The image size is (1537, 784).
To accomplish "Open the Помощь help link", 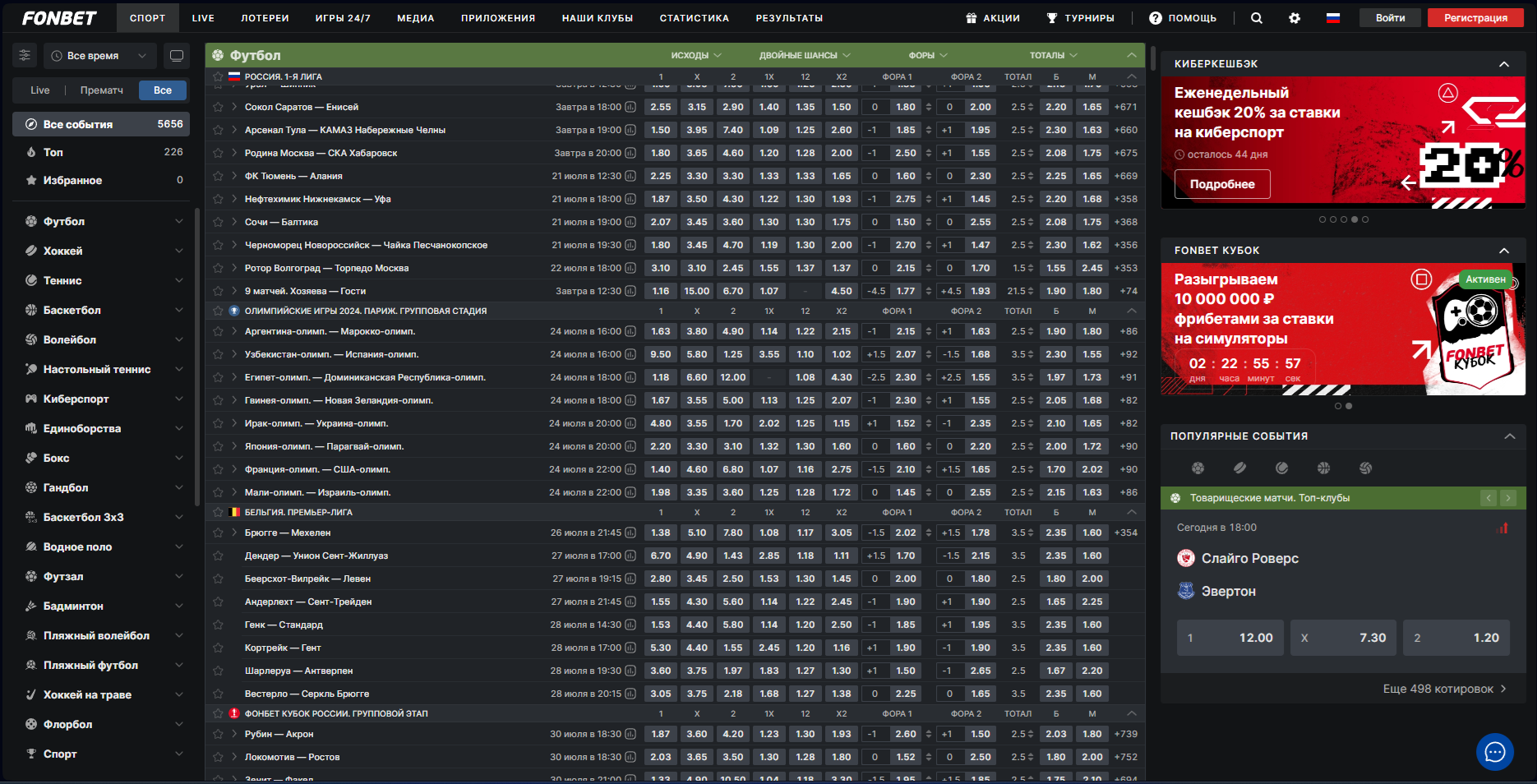I will (x=1182, y=18).
